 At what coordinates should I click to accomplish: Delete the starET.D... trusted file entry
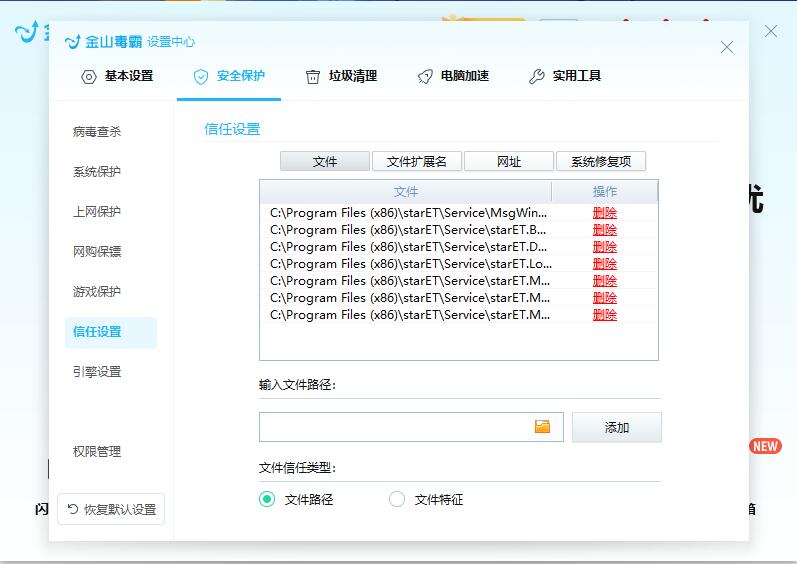[605, 247]
